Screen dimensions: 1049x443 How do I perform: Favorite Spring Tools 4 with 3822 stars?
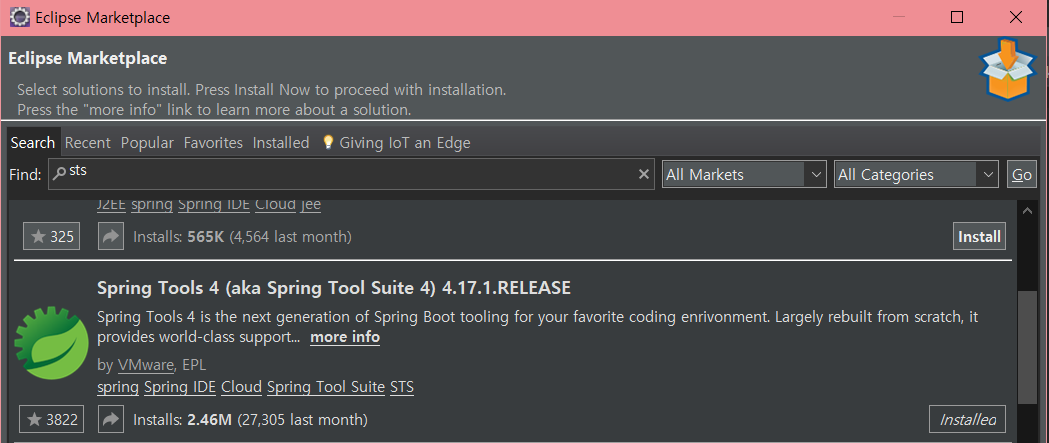click(x=54, y=420)
